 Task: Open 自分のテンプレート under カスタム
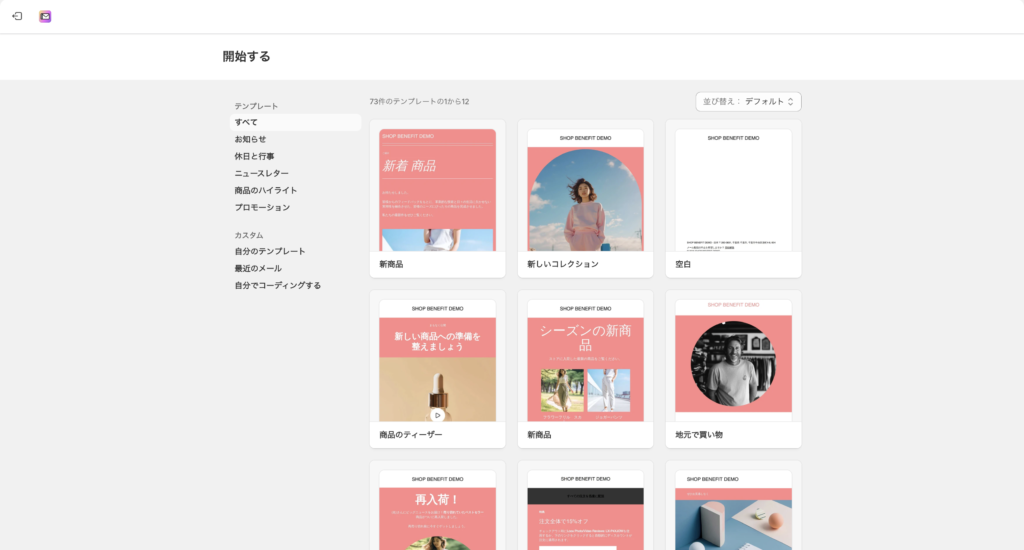tap(270, 251)
